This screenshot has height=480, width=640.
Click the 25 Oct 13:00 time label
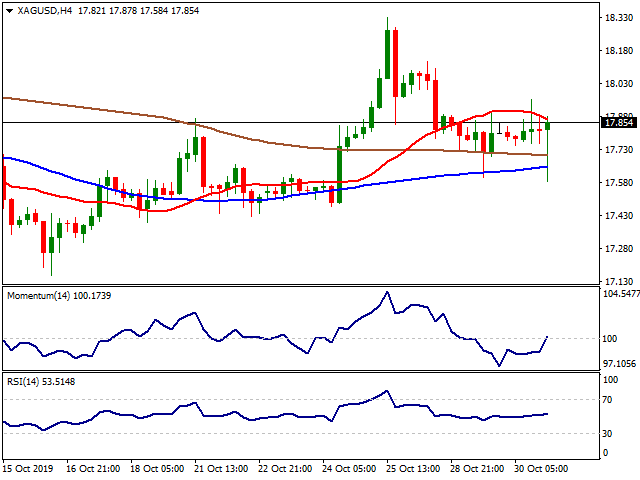pos(413,468)
